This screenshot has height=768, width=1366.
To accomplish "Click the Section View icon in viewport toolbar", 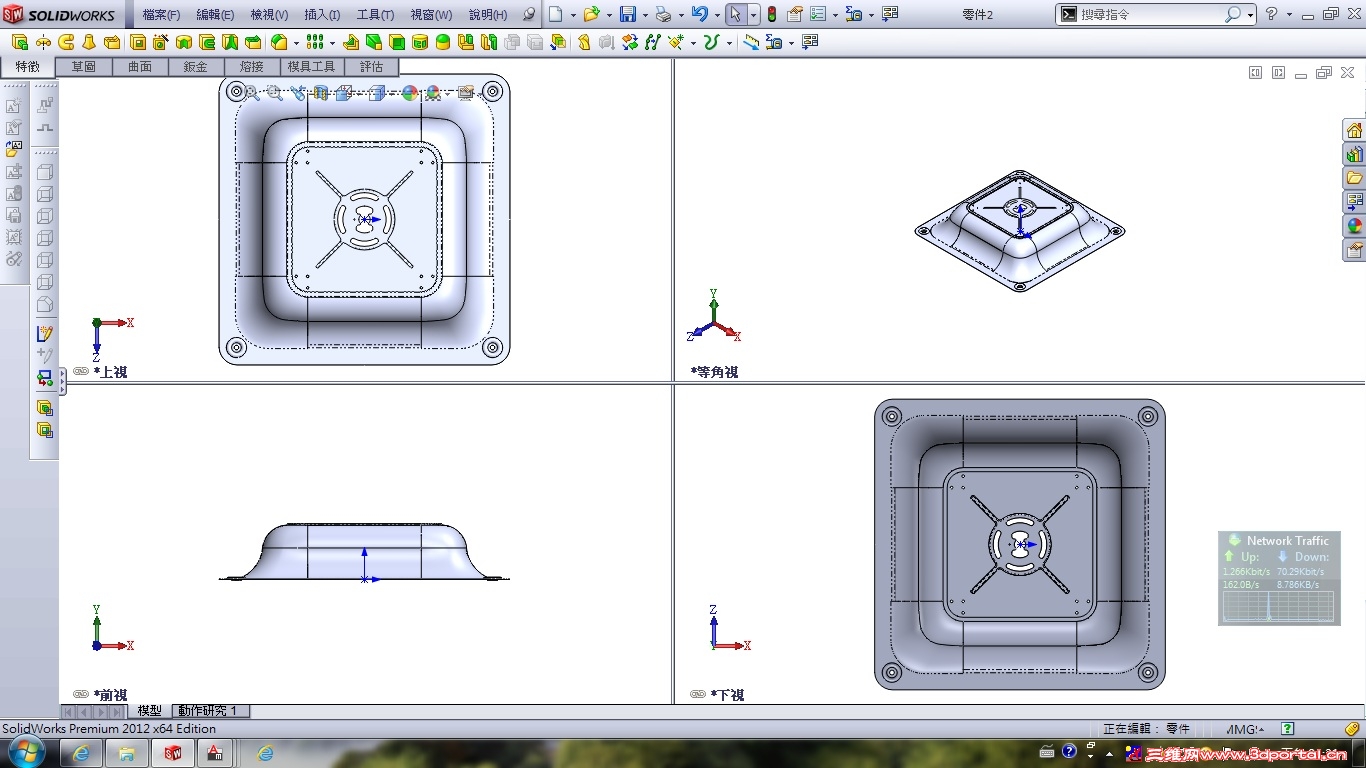I will point(321,93).
